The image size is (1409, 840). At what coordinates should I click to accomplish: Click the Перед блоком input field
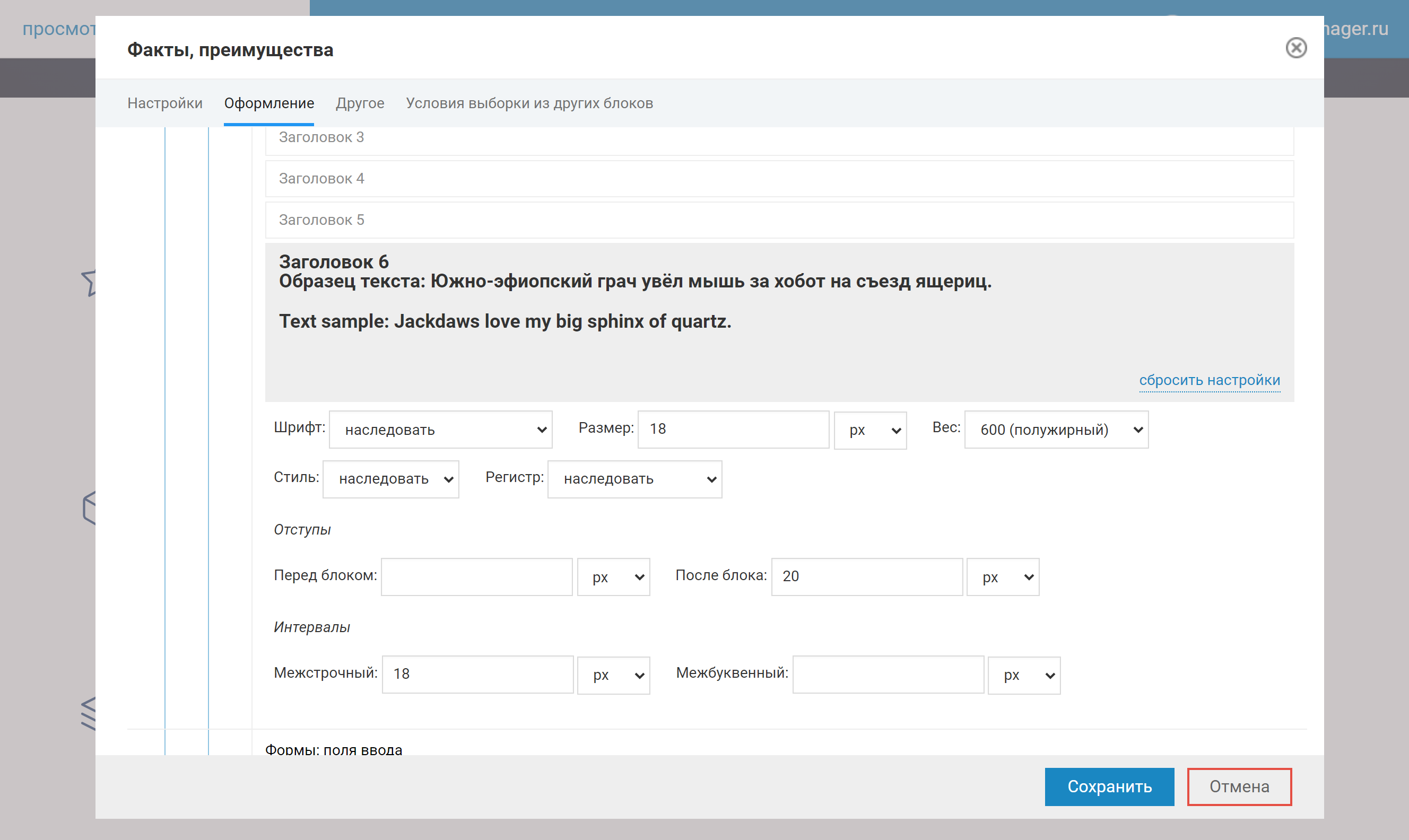[x=476, y=577]
